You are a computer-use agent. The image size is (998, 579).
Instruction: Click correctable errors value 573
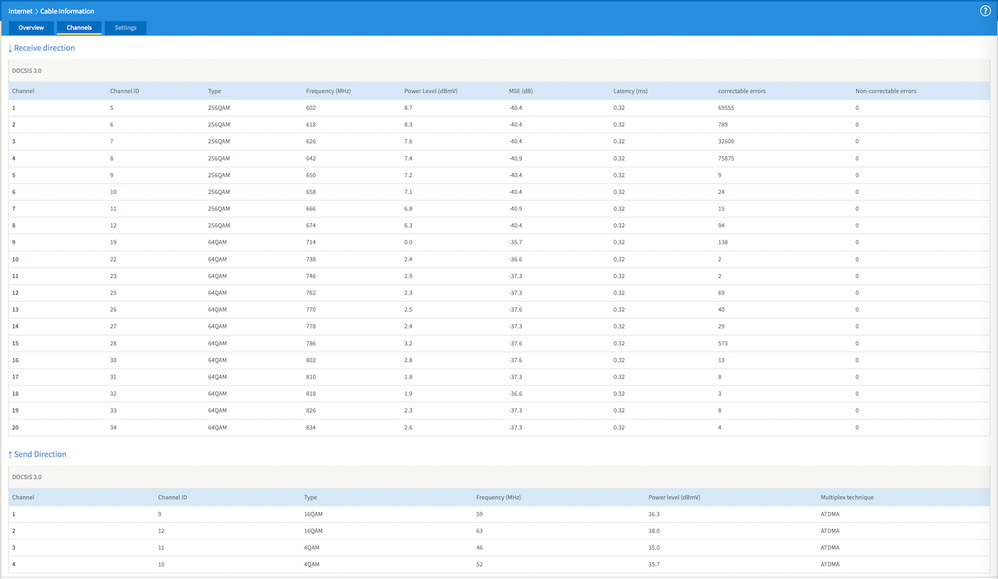[x=722, y=344]
